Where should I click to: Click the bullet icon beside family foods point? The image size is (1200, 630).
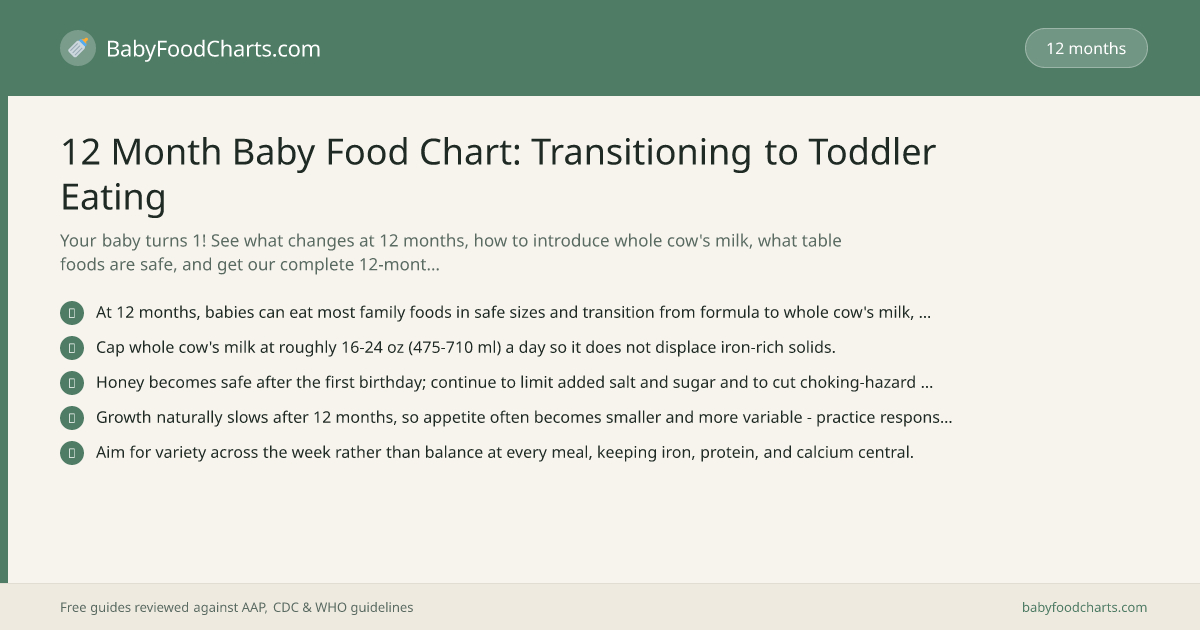click(72, 313)
